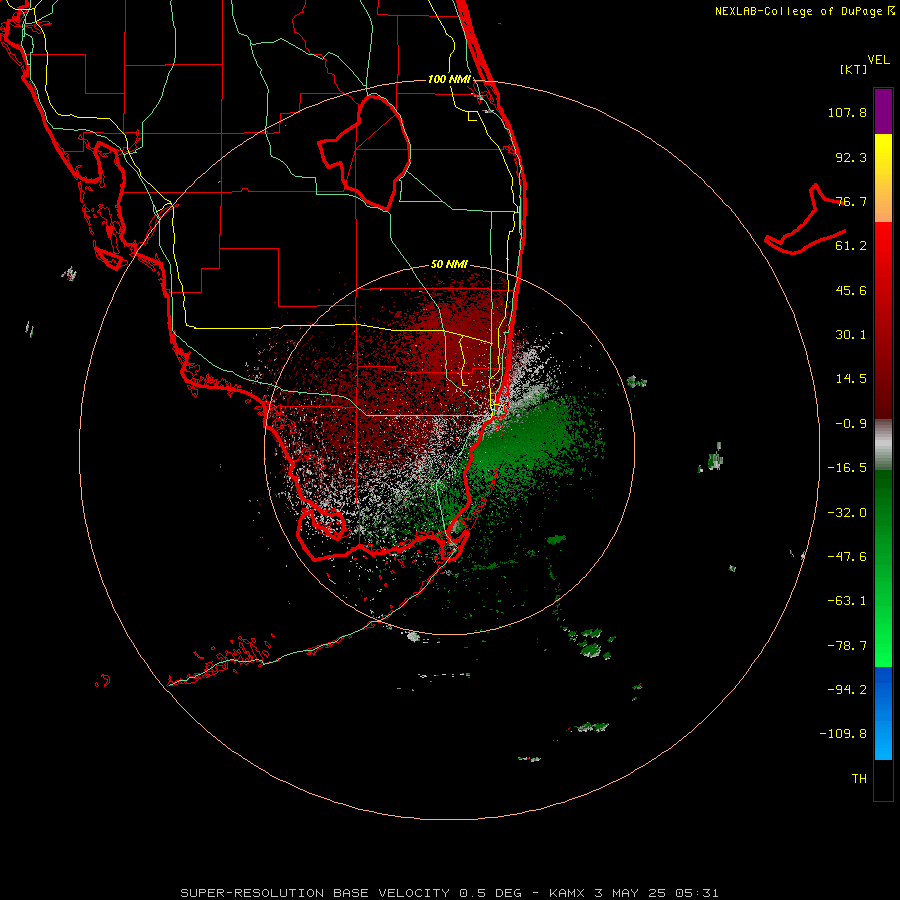The width and height of the screenshot is (900, 900).
Task: Click the 107.8 legend value
Action: (x=847, y=112)
